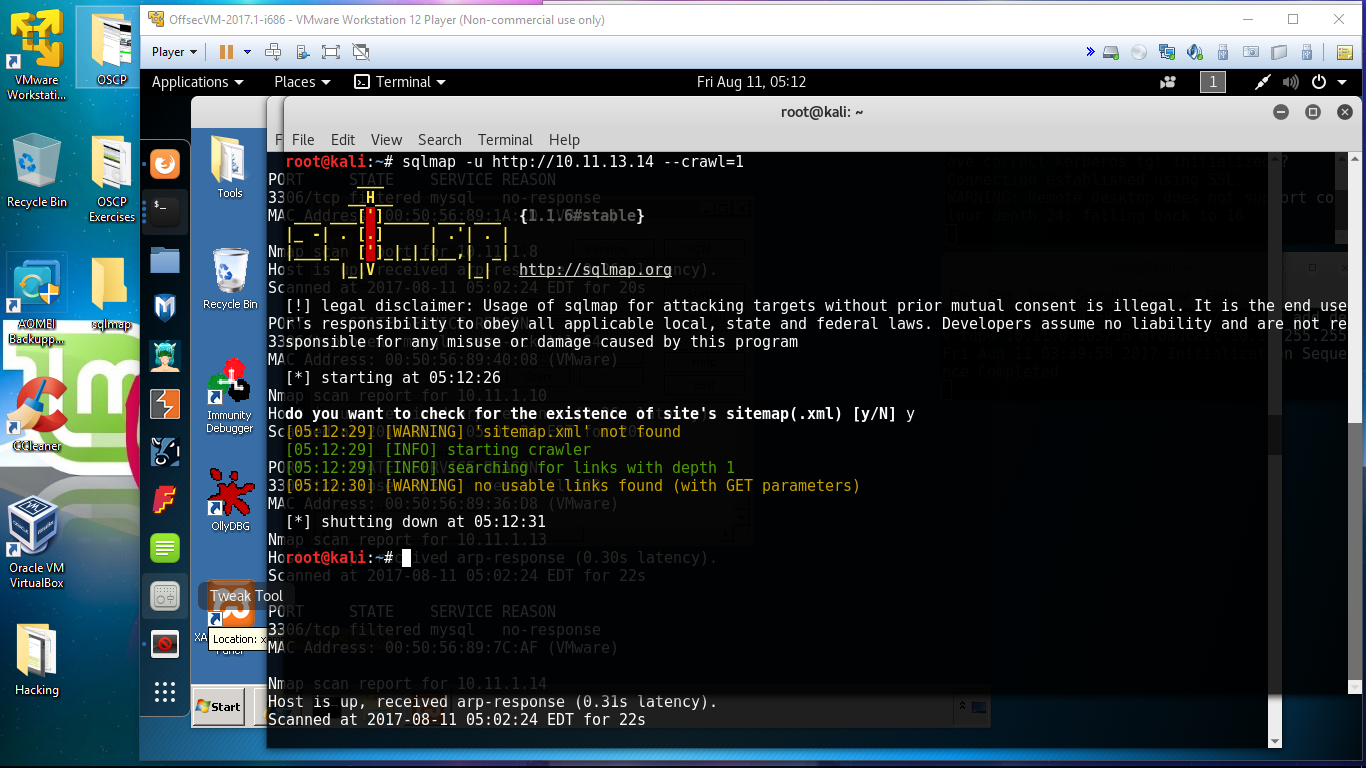Open CCleaner desktop shortcut

pyautogui.click(x=37, y=415)
